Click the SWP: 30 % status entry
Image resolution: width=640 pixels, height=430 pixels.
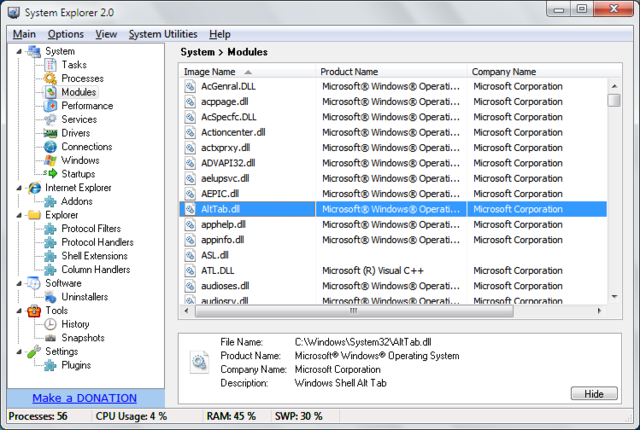298,417
